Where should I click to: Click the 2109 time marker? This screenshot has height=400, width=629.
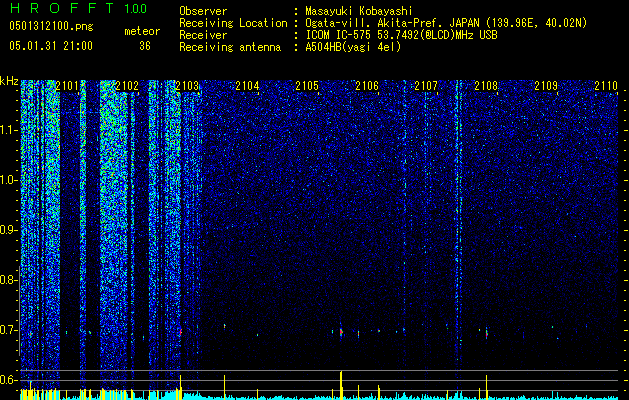tap(546, 86)
